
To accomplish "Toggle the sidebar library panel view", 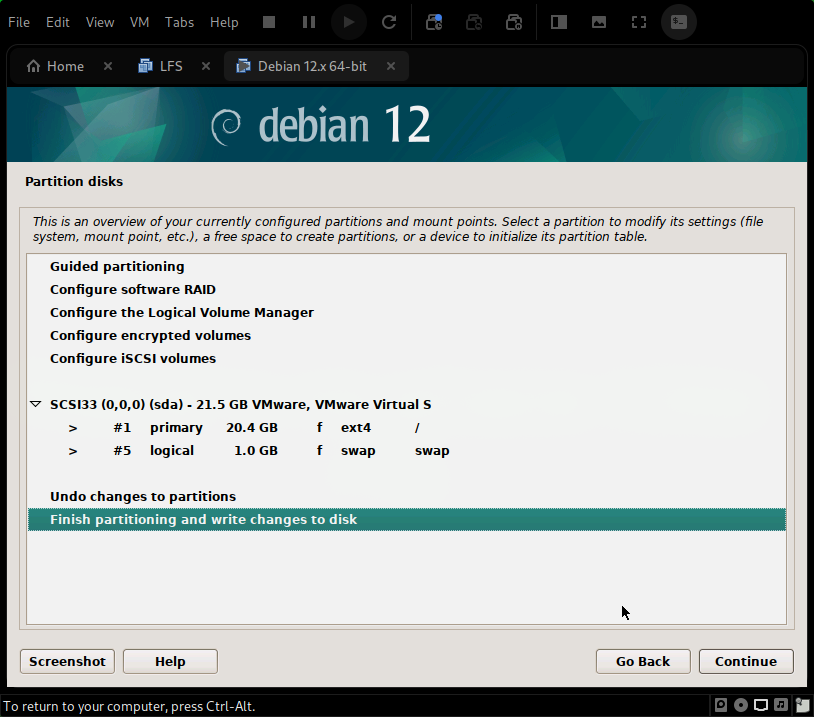I will pyautogui.click(x=559, y=22).
